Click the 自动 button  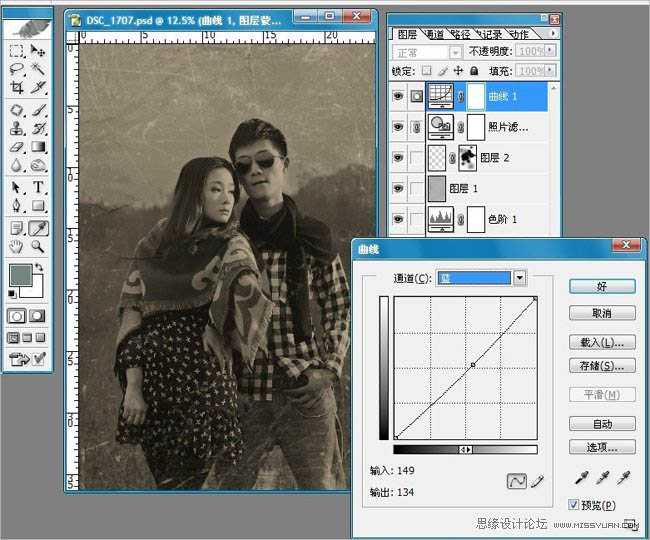coord(602,424)
